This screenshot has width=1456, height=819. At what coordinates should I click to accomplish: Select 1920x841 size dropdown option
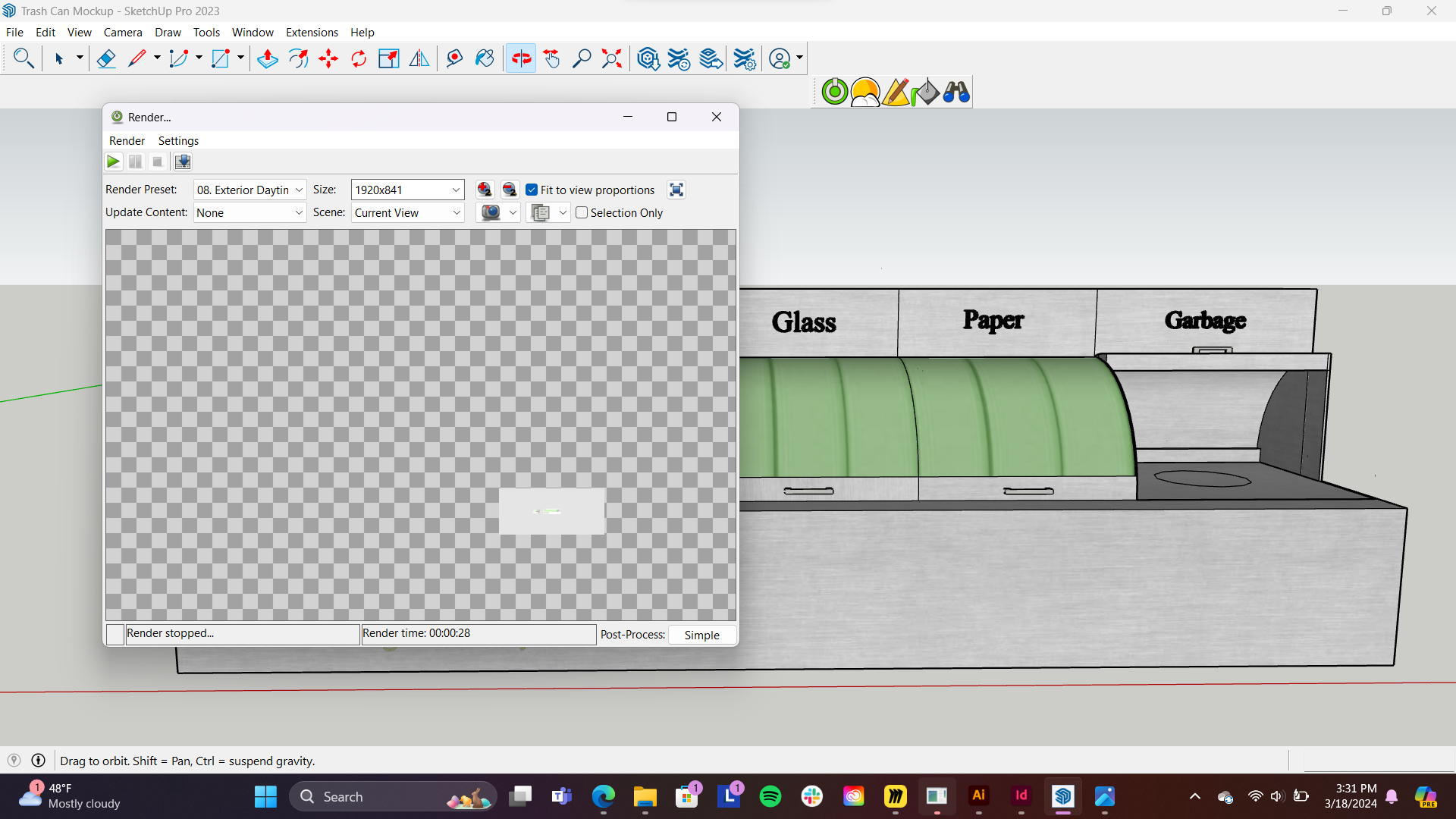tap(405, 190)
